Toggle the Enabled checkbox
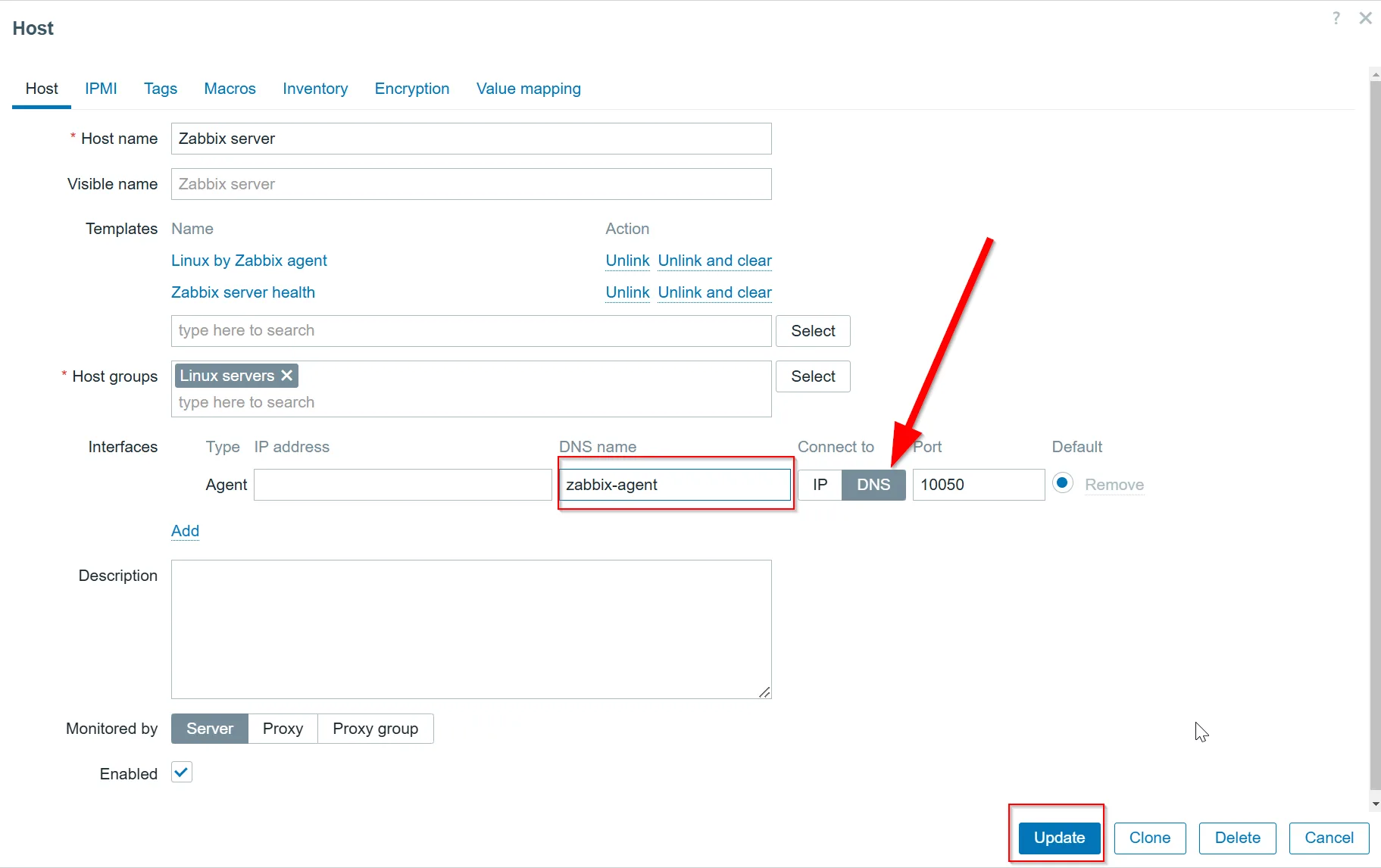 click(x=182, y=773)
